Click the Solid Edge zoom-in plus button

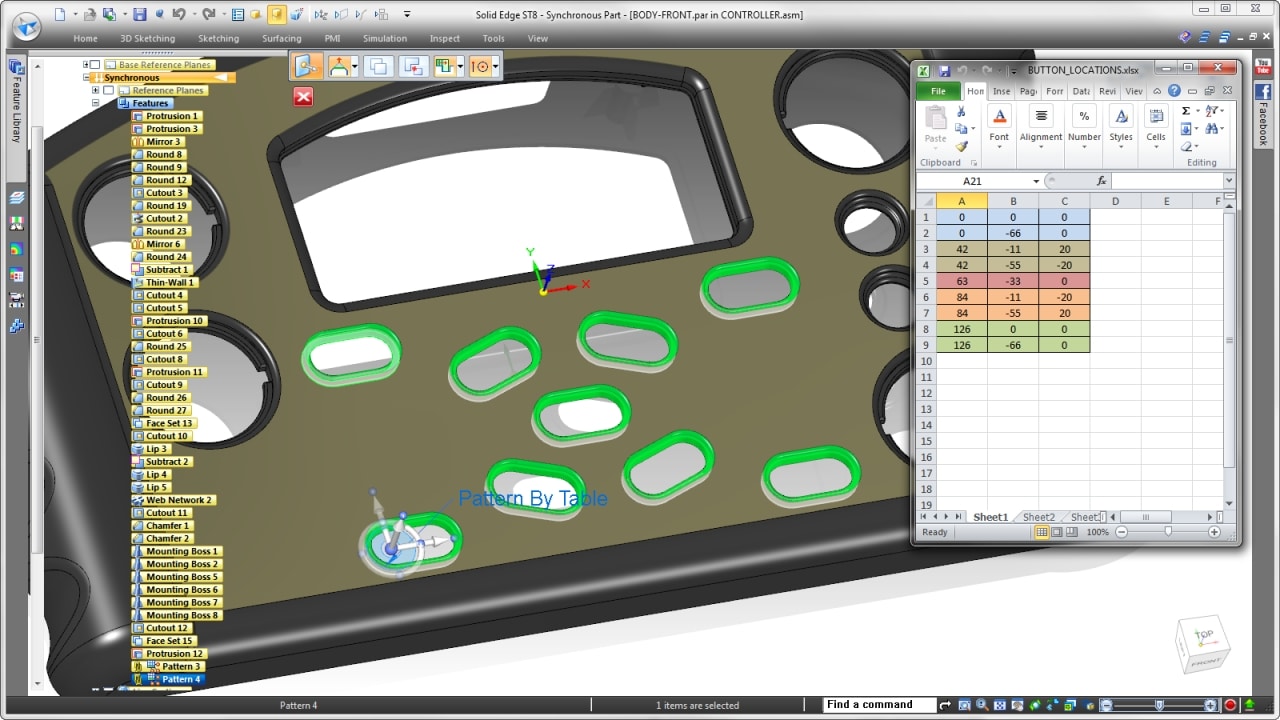[1211, 705]
